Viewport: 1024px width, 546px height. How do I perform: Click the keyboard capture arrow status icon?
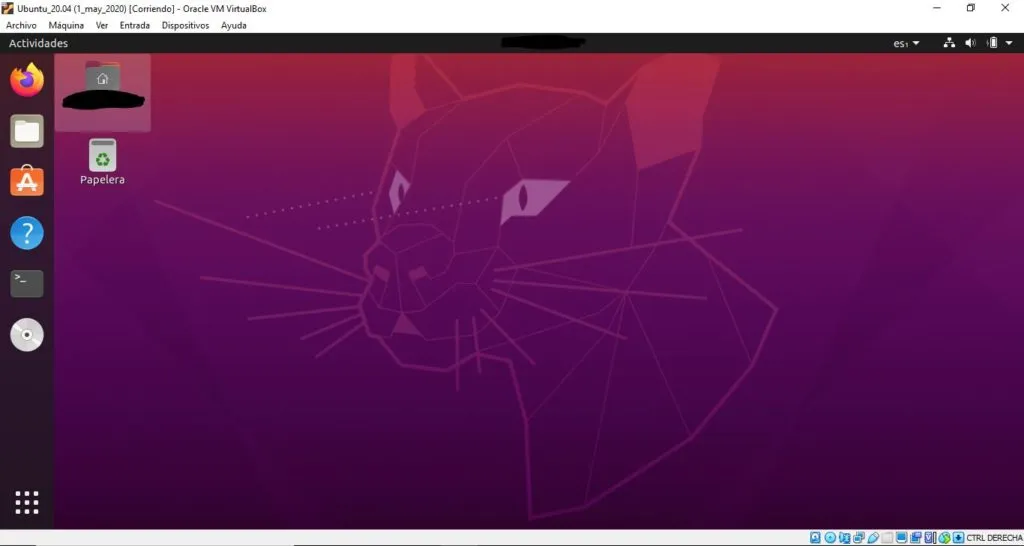pyautogui.click(x=958, y=538)
